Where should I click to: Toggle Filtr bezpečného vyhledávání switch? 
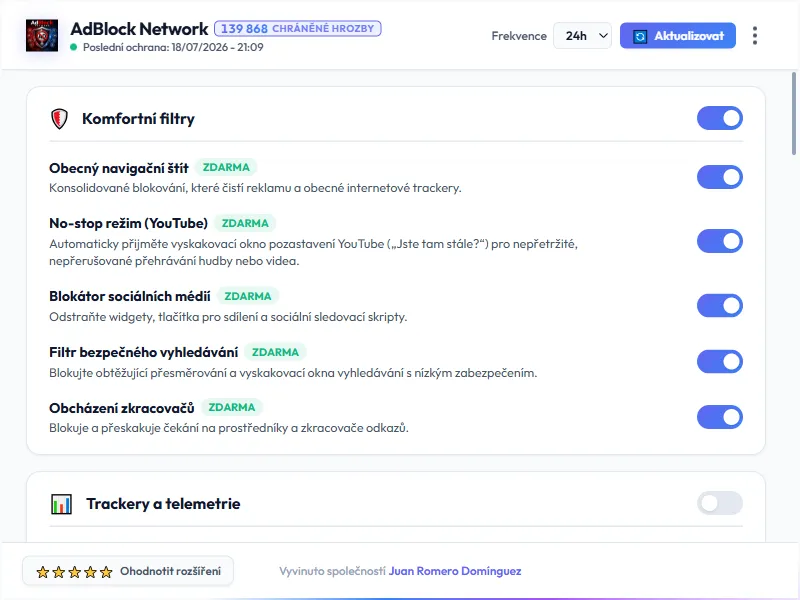tap(720, 362)
